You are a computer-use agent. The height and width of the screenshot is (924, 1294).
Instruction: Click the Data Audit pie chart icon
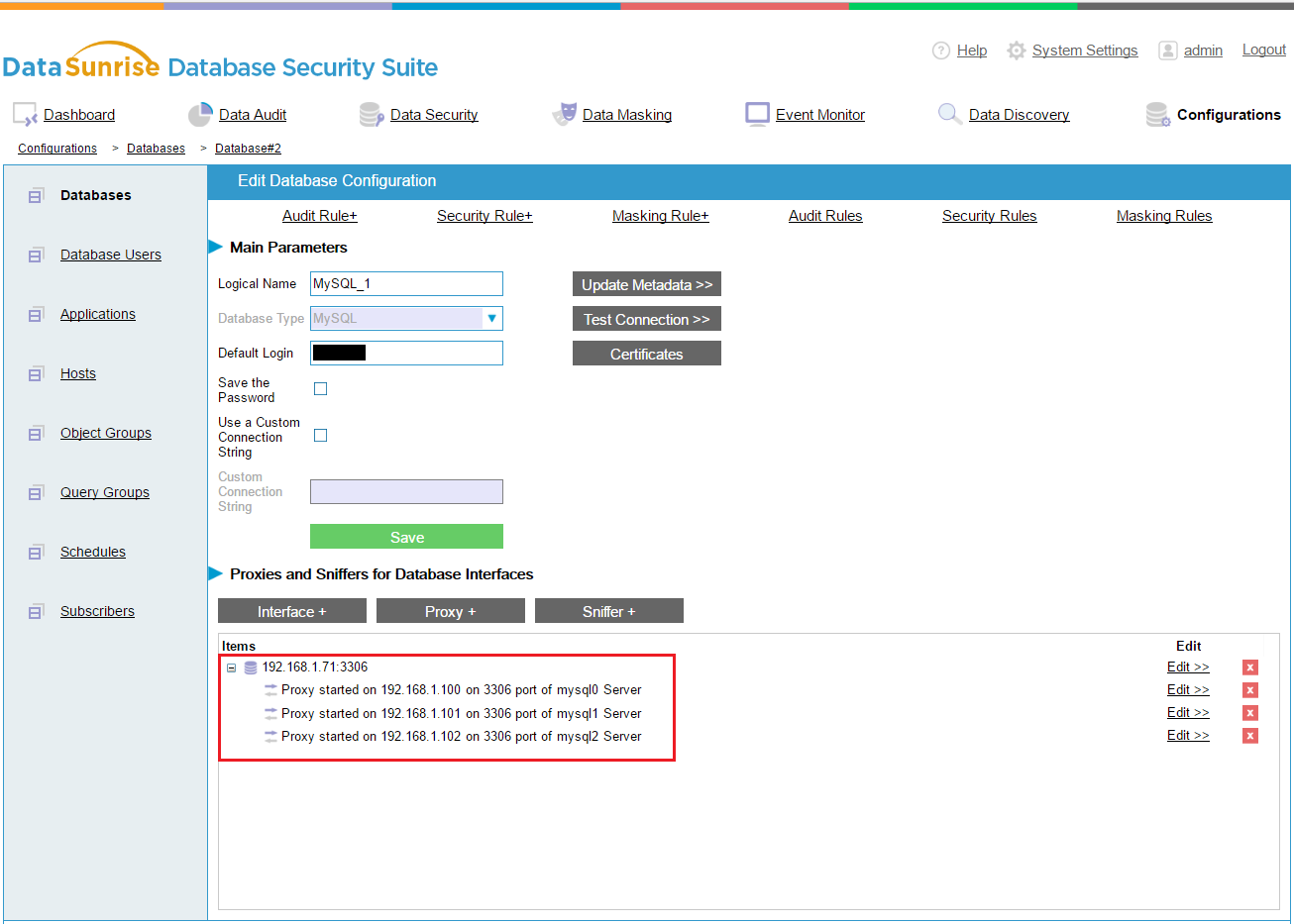coord(200,114)
